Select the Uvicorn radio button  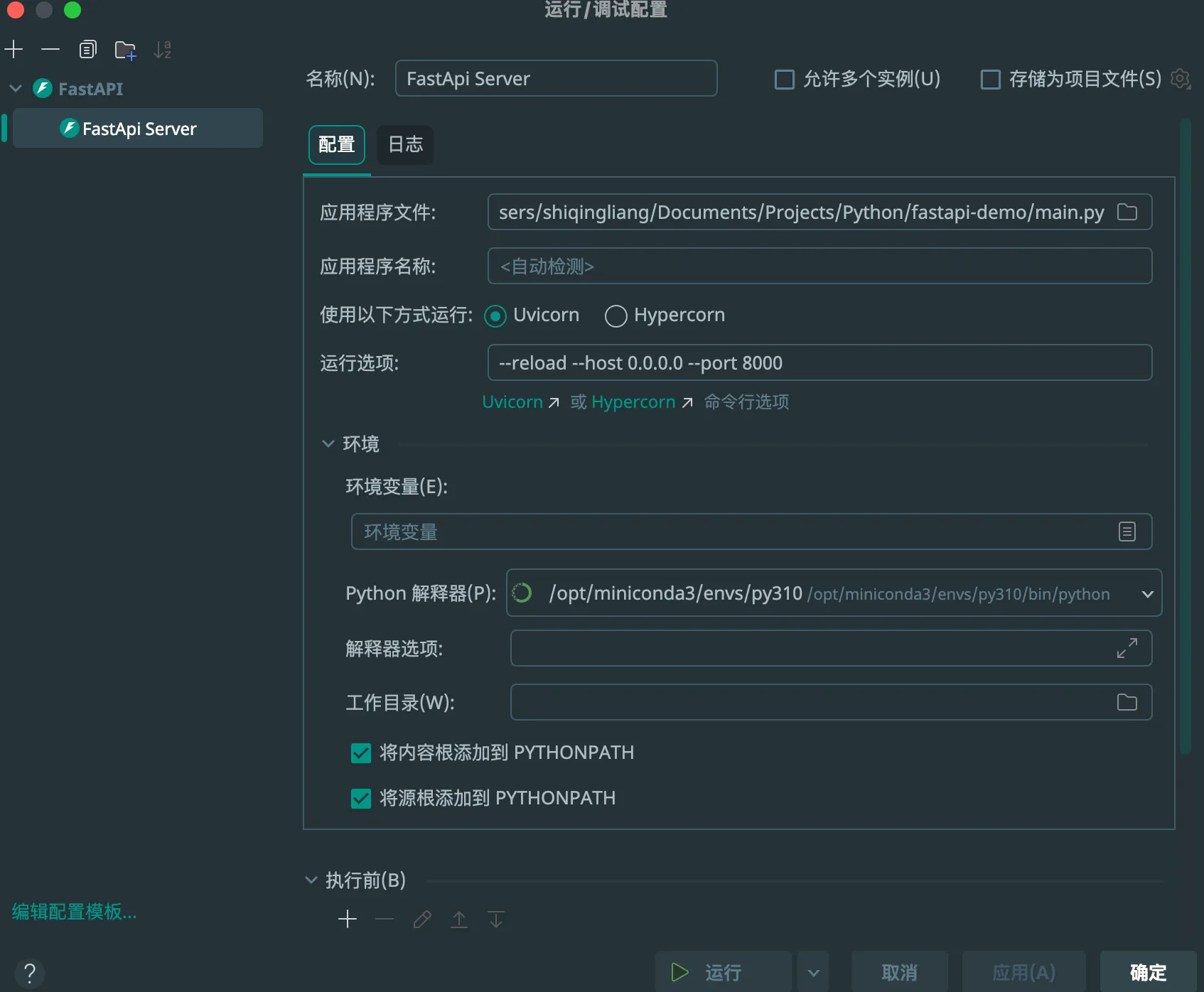pos(495,316)
